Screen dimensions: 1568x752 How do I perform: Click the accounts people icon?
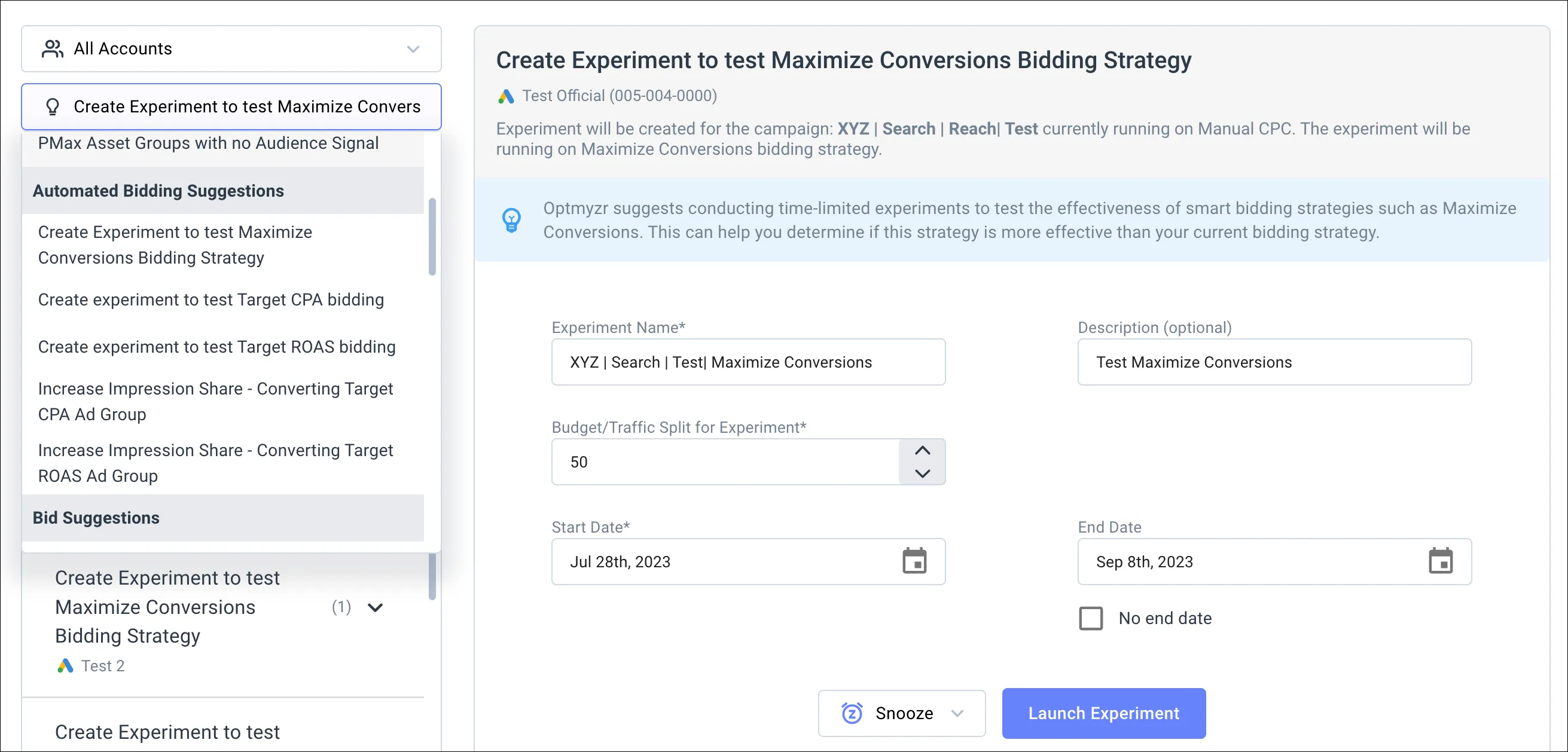point(53,48)
